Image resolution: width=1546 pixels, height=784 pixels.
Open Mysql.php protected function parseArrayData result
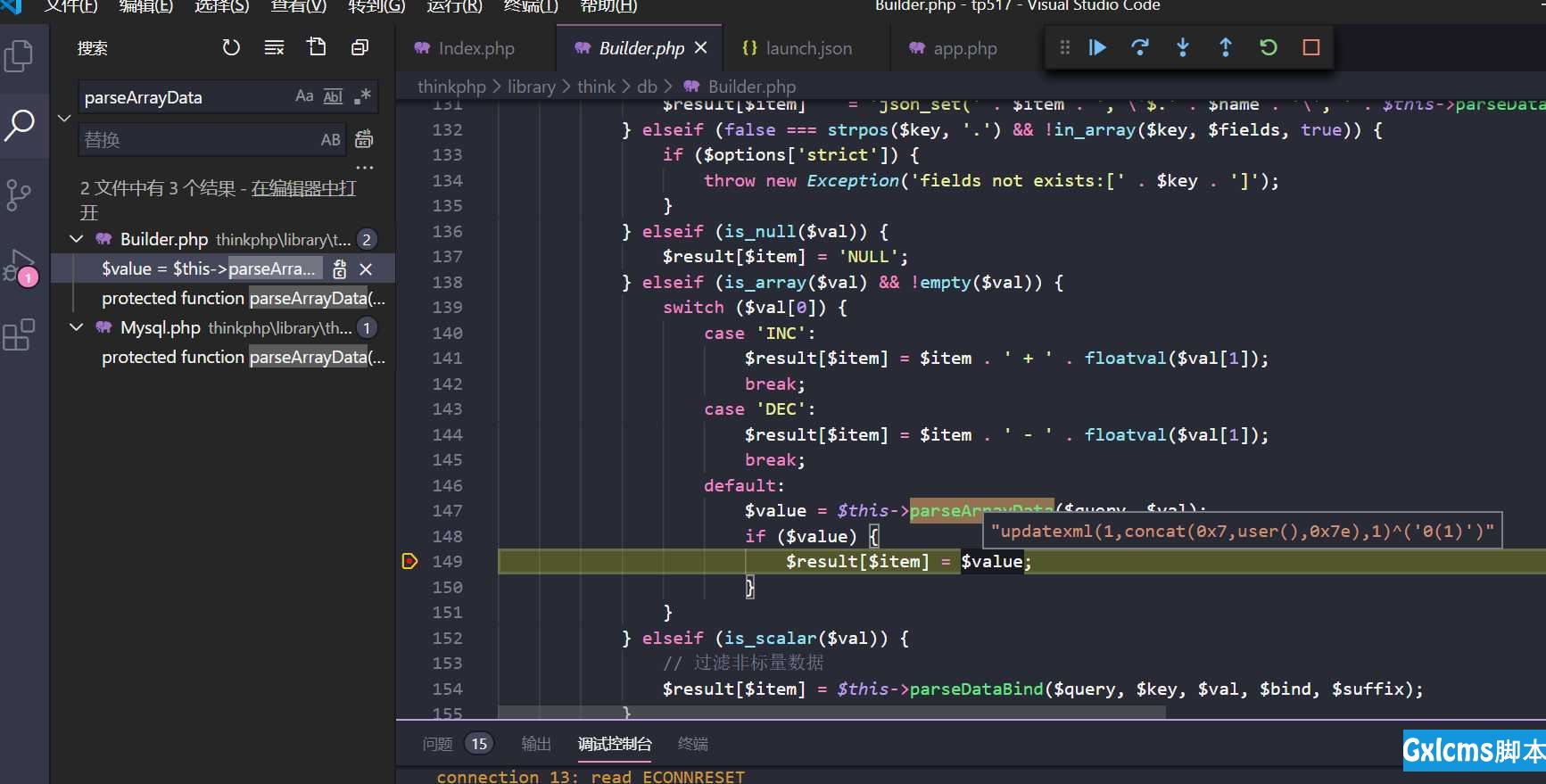(243, 357)
